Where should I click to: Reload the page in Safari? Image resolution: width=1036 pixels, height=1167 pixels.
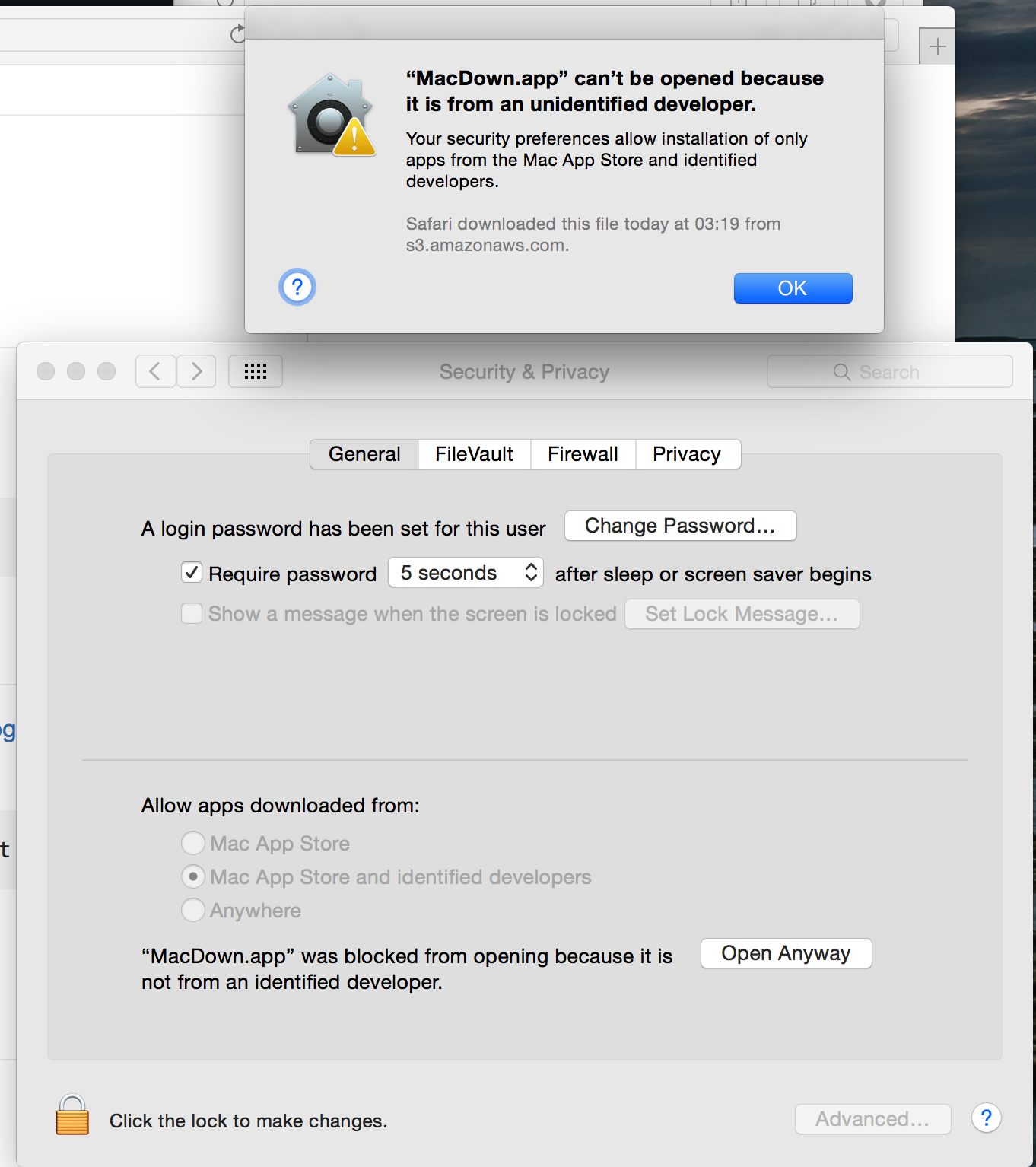(238, 33)
